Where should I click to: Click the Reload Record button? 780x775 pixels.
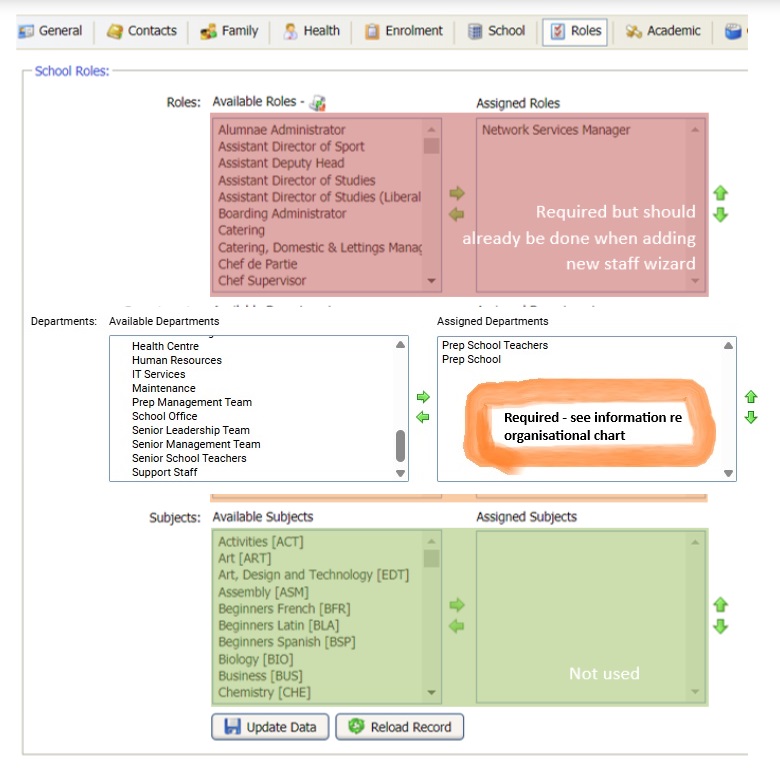click(399, 727)
